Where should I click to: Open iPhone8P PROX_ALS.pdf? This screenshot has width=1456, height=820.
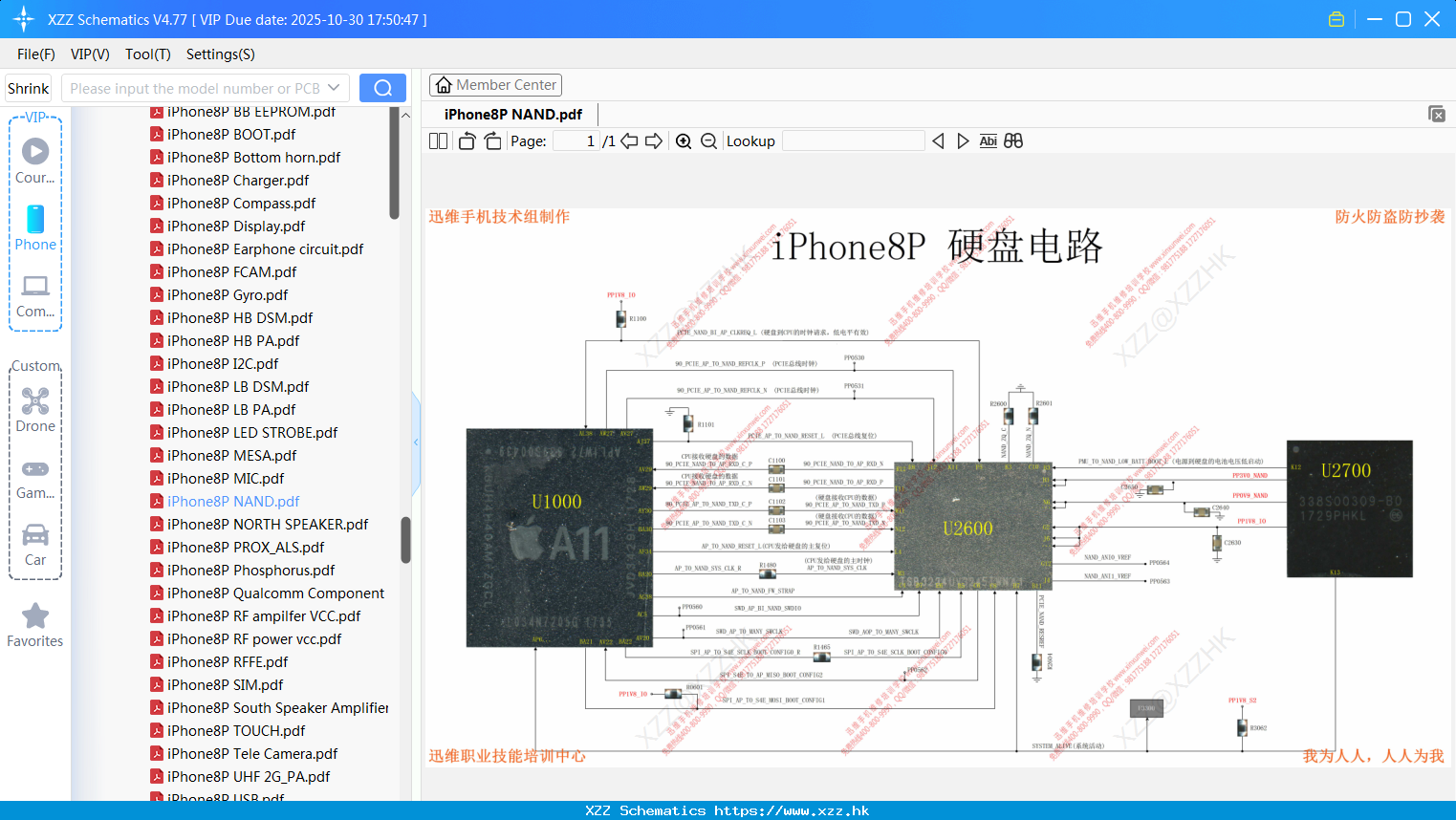pos(246,548)
